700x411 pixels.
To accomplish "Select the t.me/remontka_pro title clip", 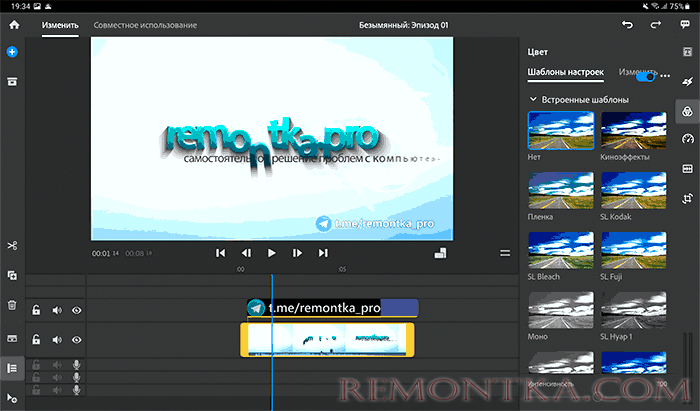I will click(333, 308).
